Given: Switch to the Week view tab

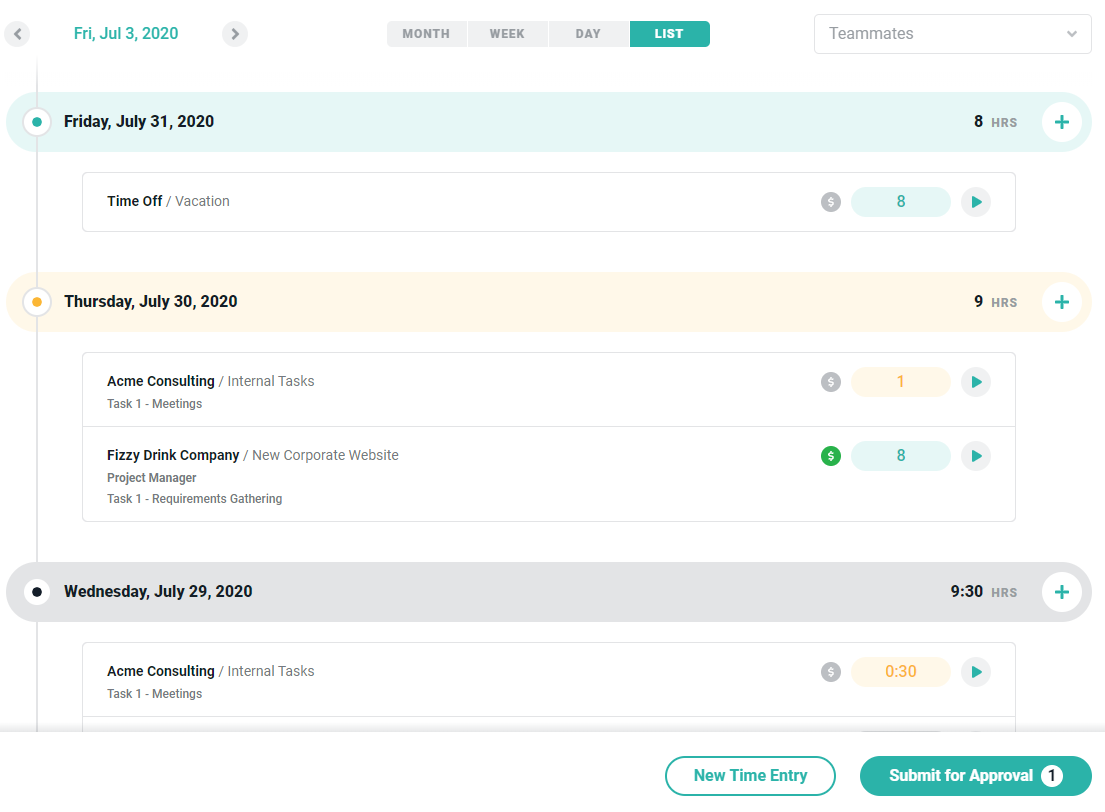Looking at the screenshot, I should click(507, 34).
